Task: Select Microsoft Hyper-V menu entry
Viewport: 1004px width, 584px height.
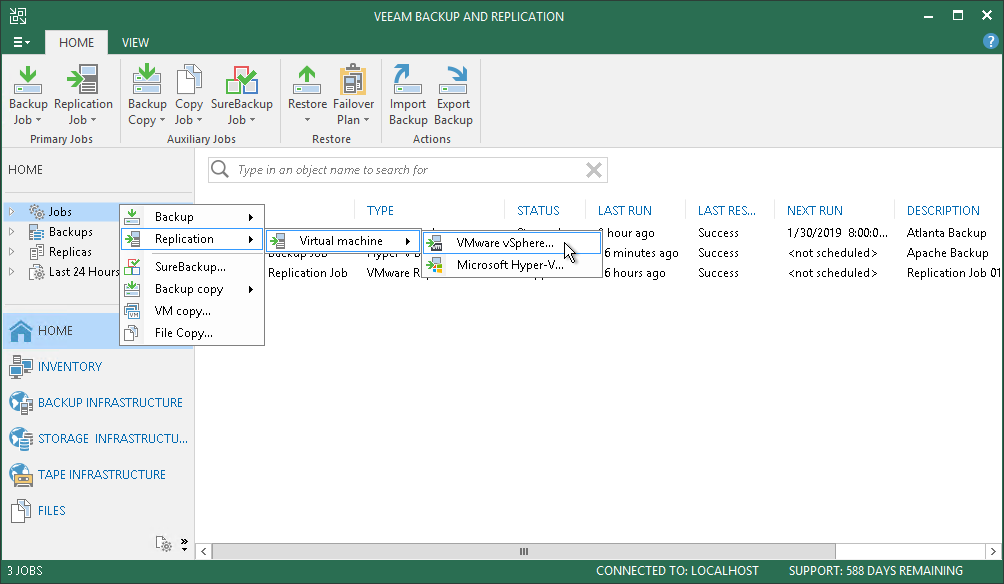Action: tap(512, 264)
